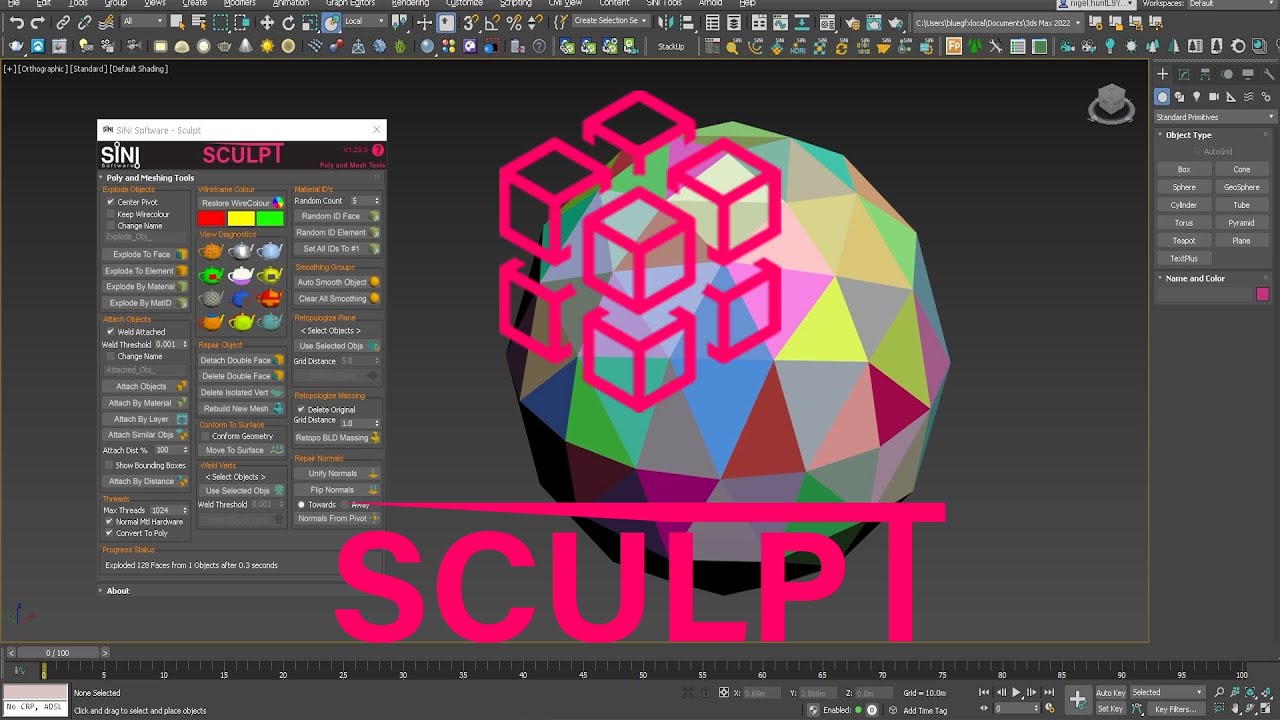Expand the About rollout
The image size is (1280, 720).
tap(118, 591)
